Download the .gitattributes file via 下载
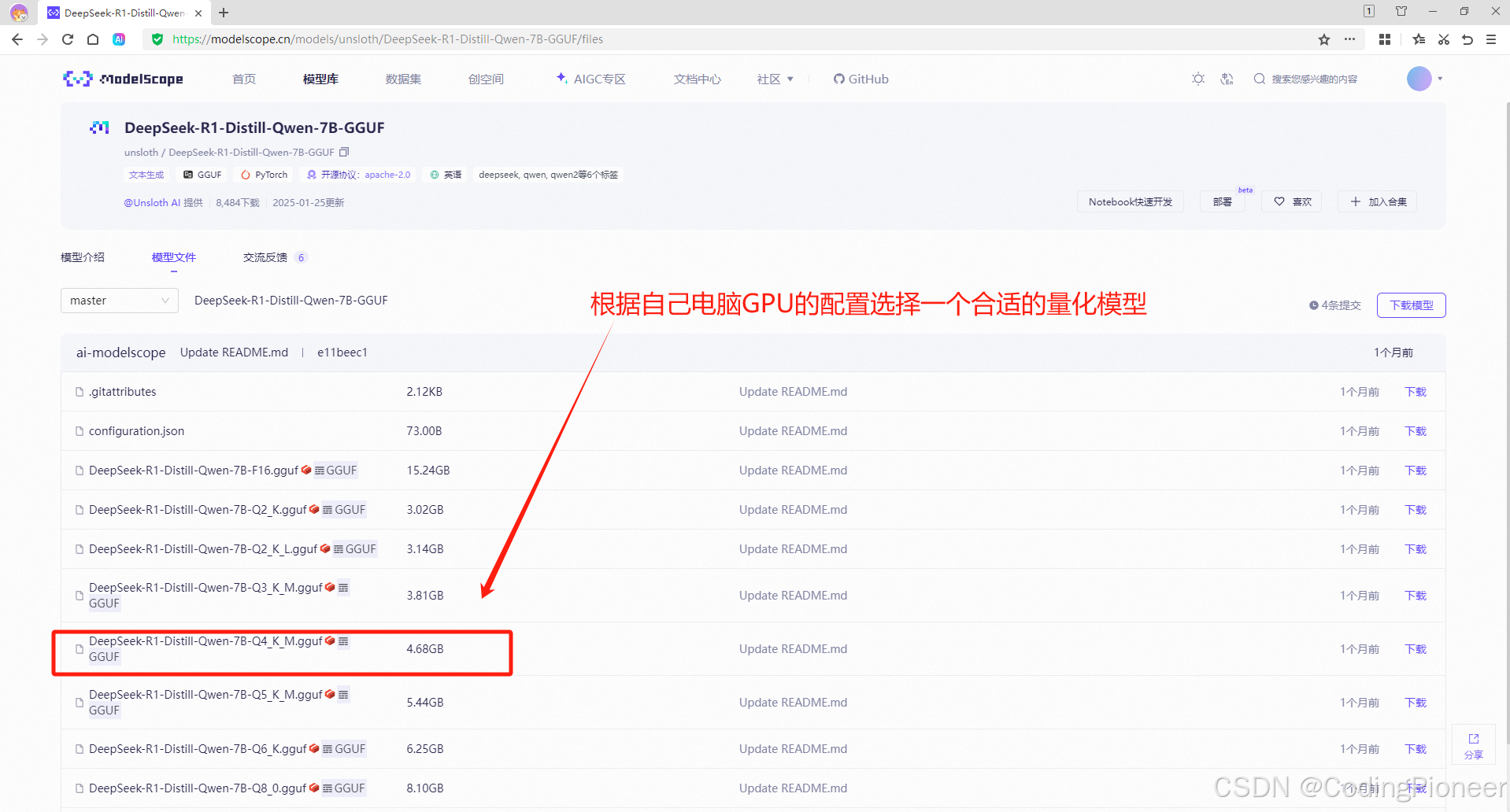This screenshot has width=1510, height=812. (1416, 392)
